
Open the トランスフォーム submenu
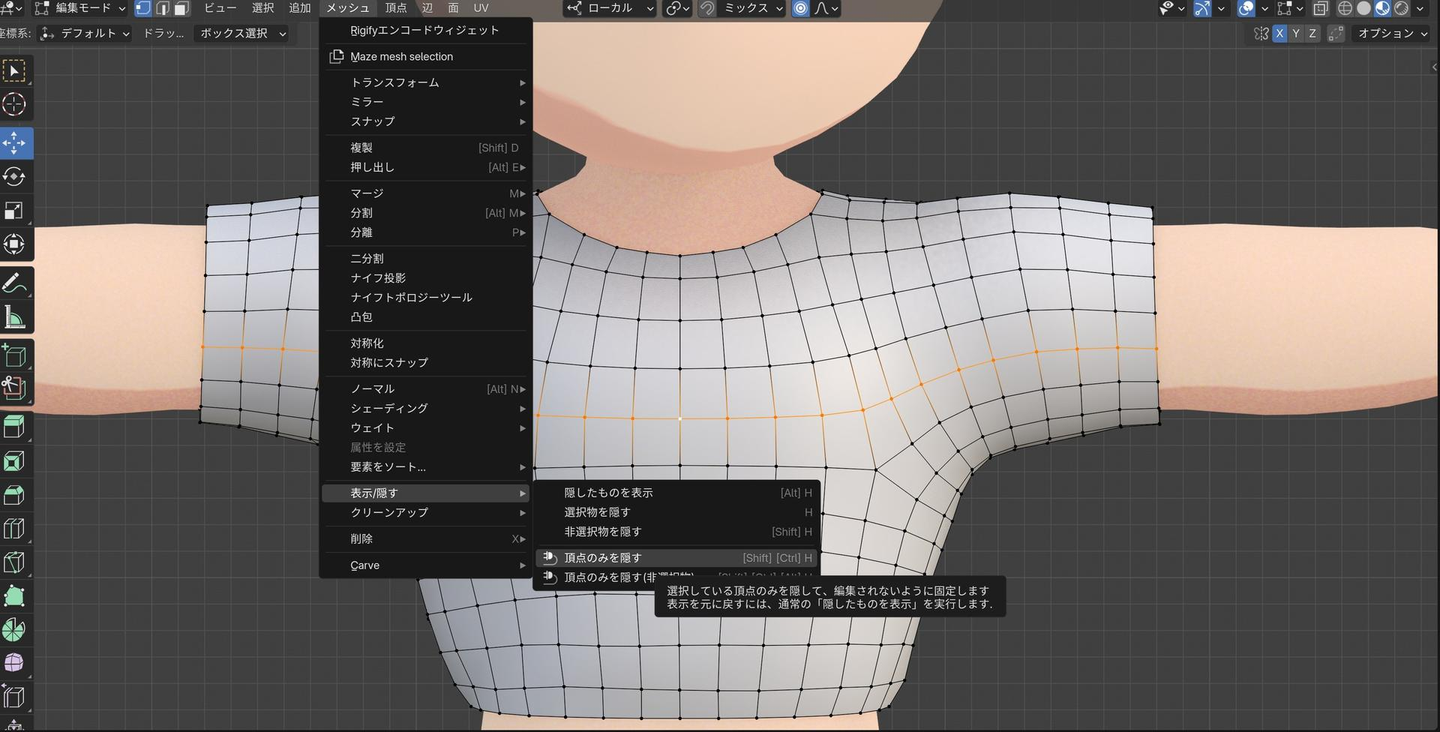tap(394, 82)
